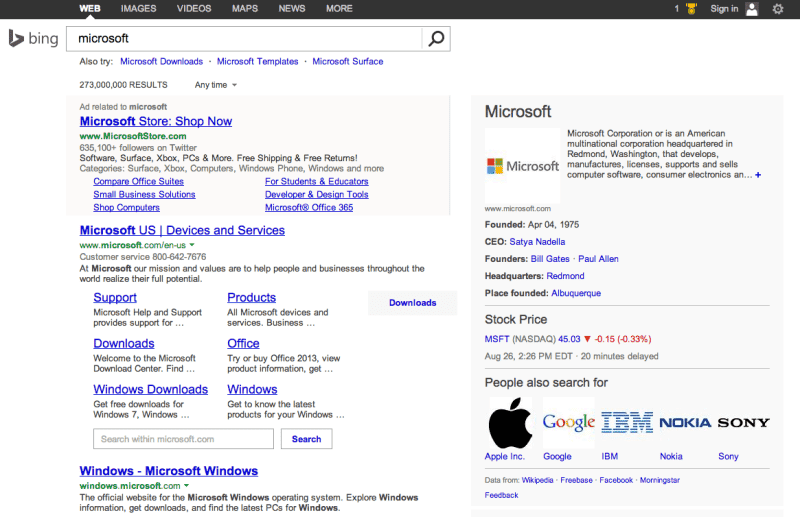Viewport: 800px width, 517px height.
Task: Expand arrow next to www.microsoft.com/en-us
Action: (x=192, y=245)
